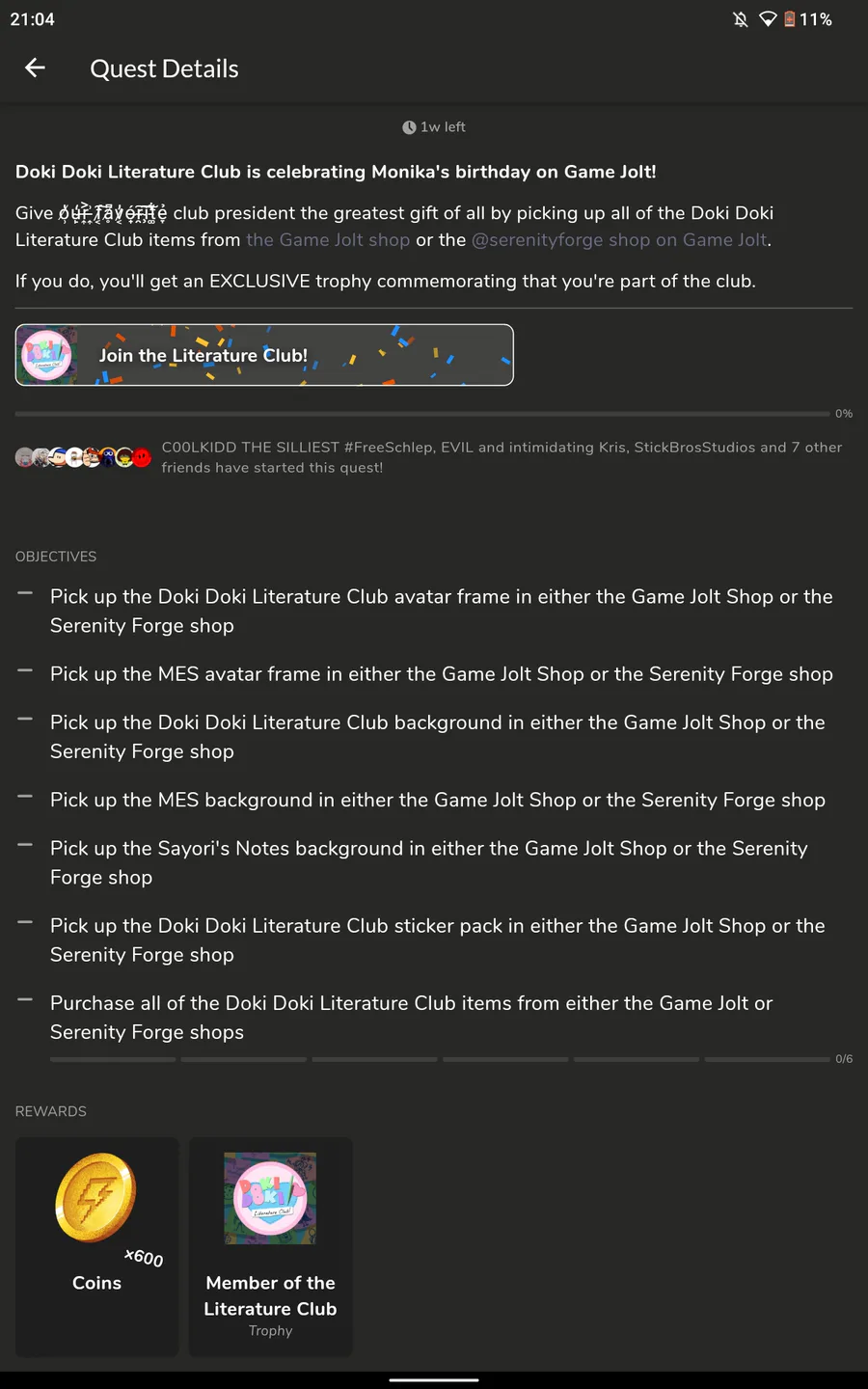868x1389 pixels.
Task: Tap the battery indicator showing 11%
Action: 807,19
